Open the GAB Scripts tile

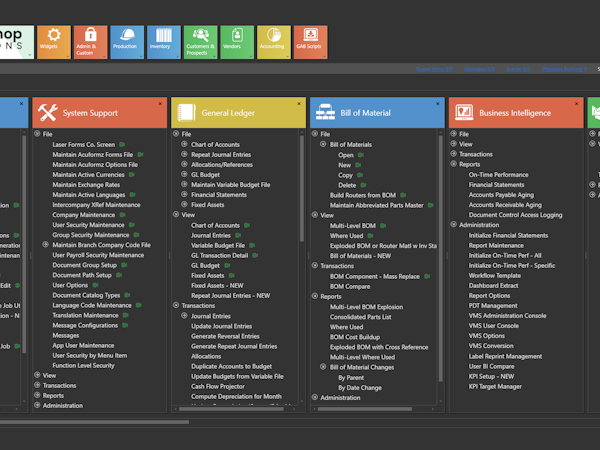pyautogui.click(x=310, y=42)
